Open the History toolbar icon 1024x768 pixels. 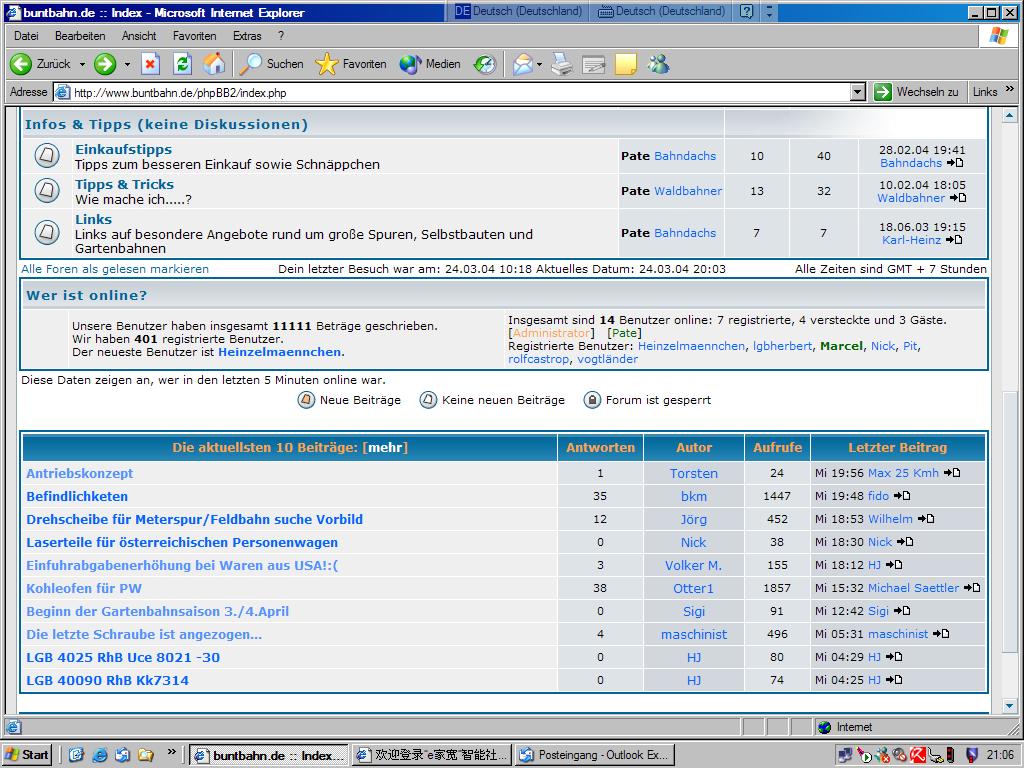click(484, 64)
